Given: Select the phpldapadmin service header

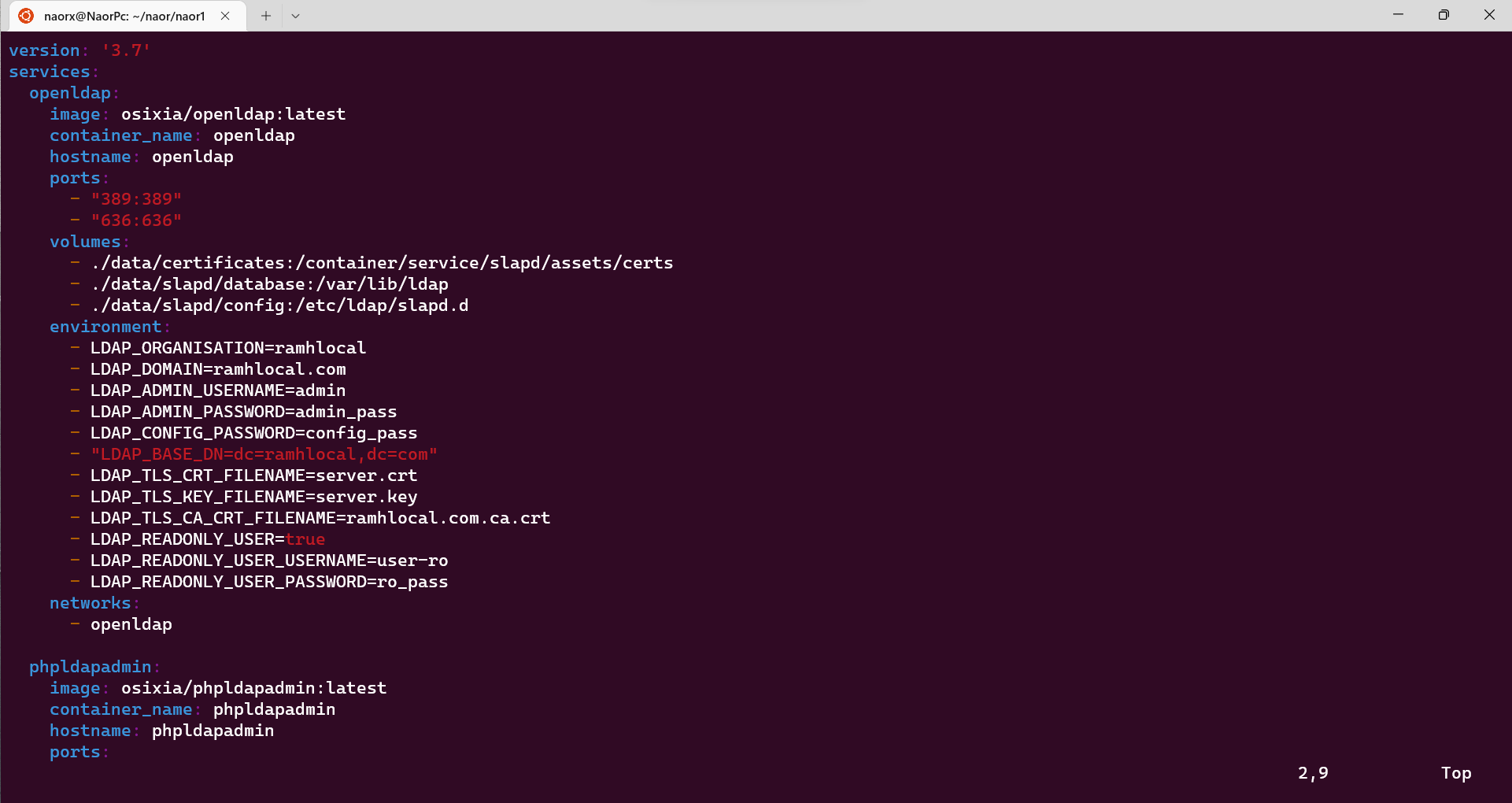Looking at the screenshot, I should pyautogui.click(x=91, y=666).
